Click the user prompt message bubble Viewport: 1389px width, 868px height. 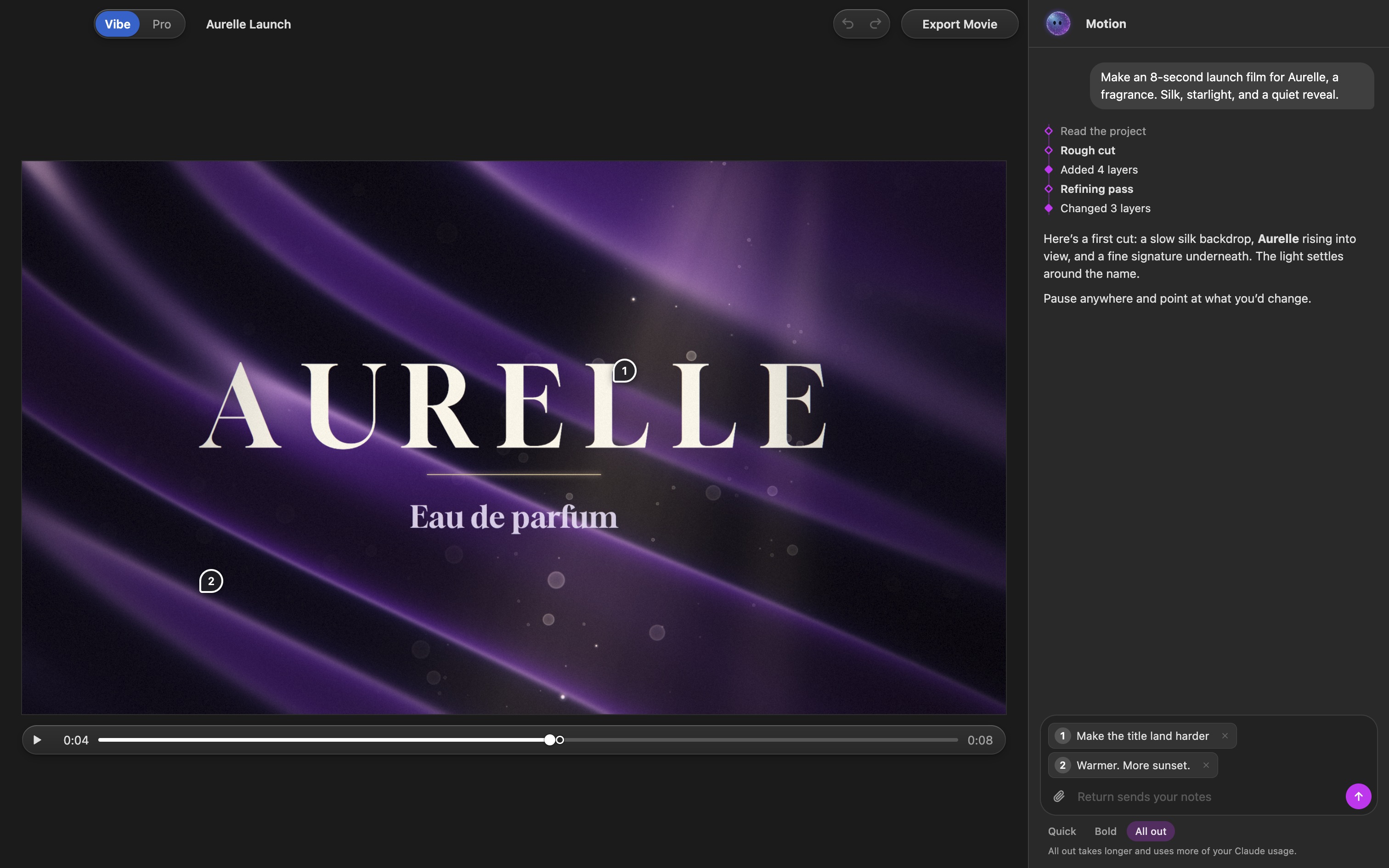click(1232, 85)
